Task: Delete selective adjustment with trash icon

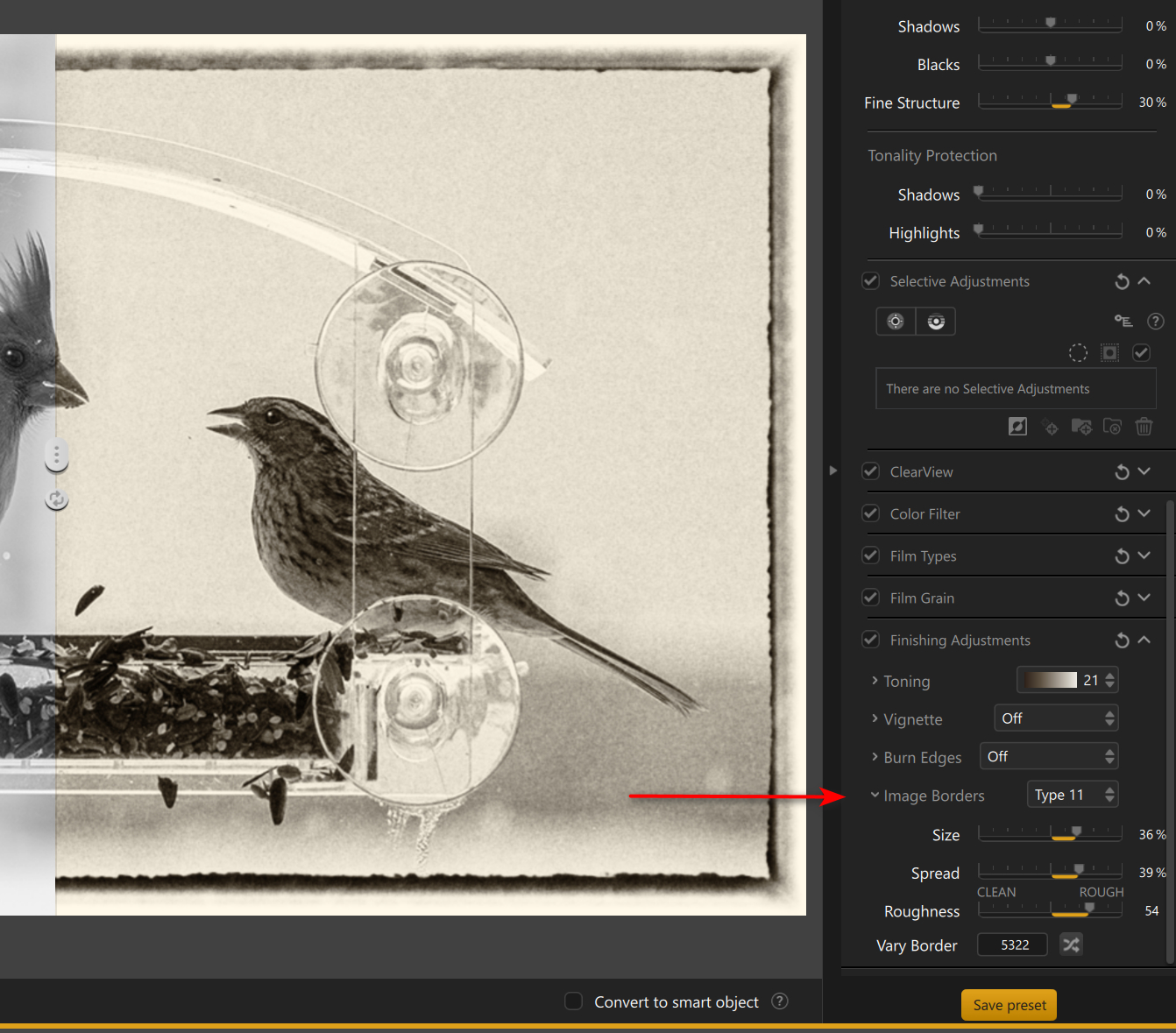Action: [1144, 427]
